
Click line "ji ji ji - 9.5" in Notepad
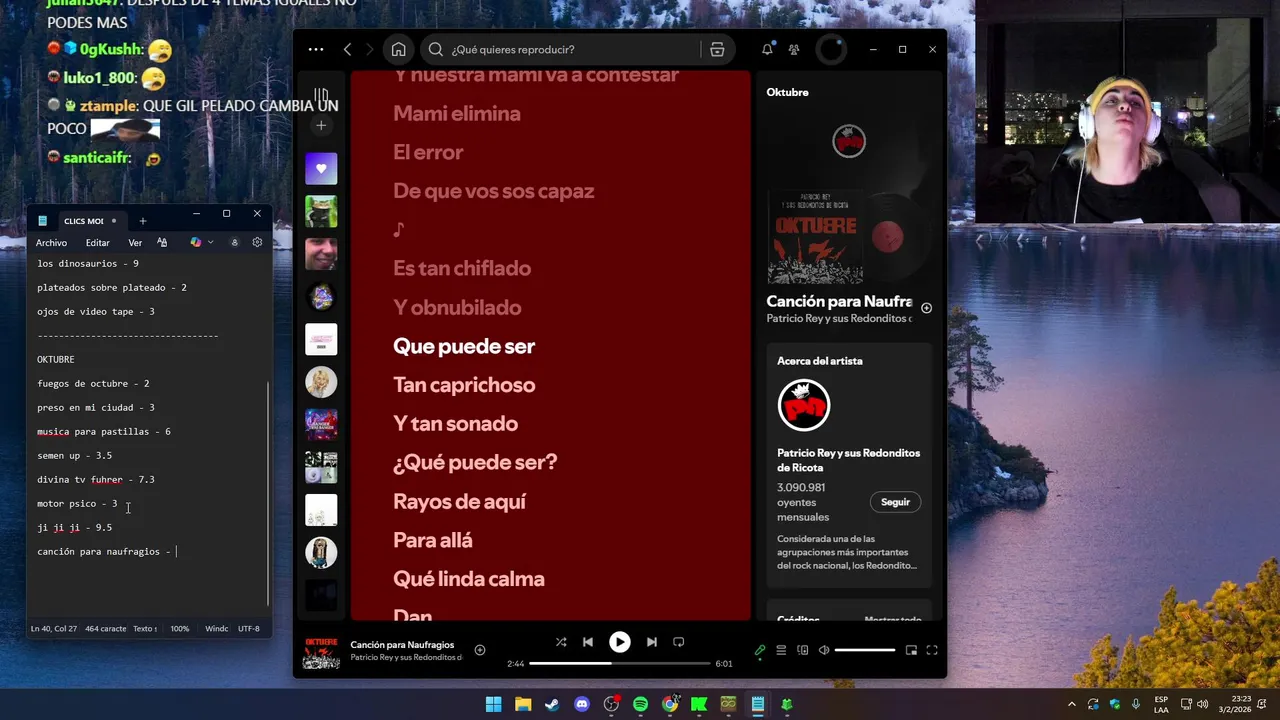point(74,527)
